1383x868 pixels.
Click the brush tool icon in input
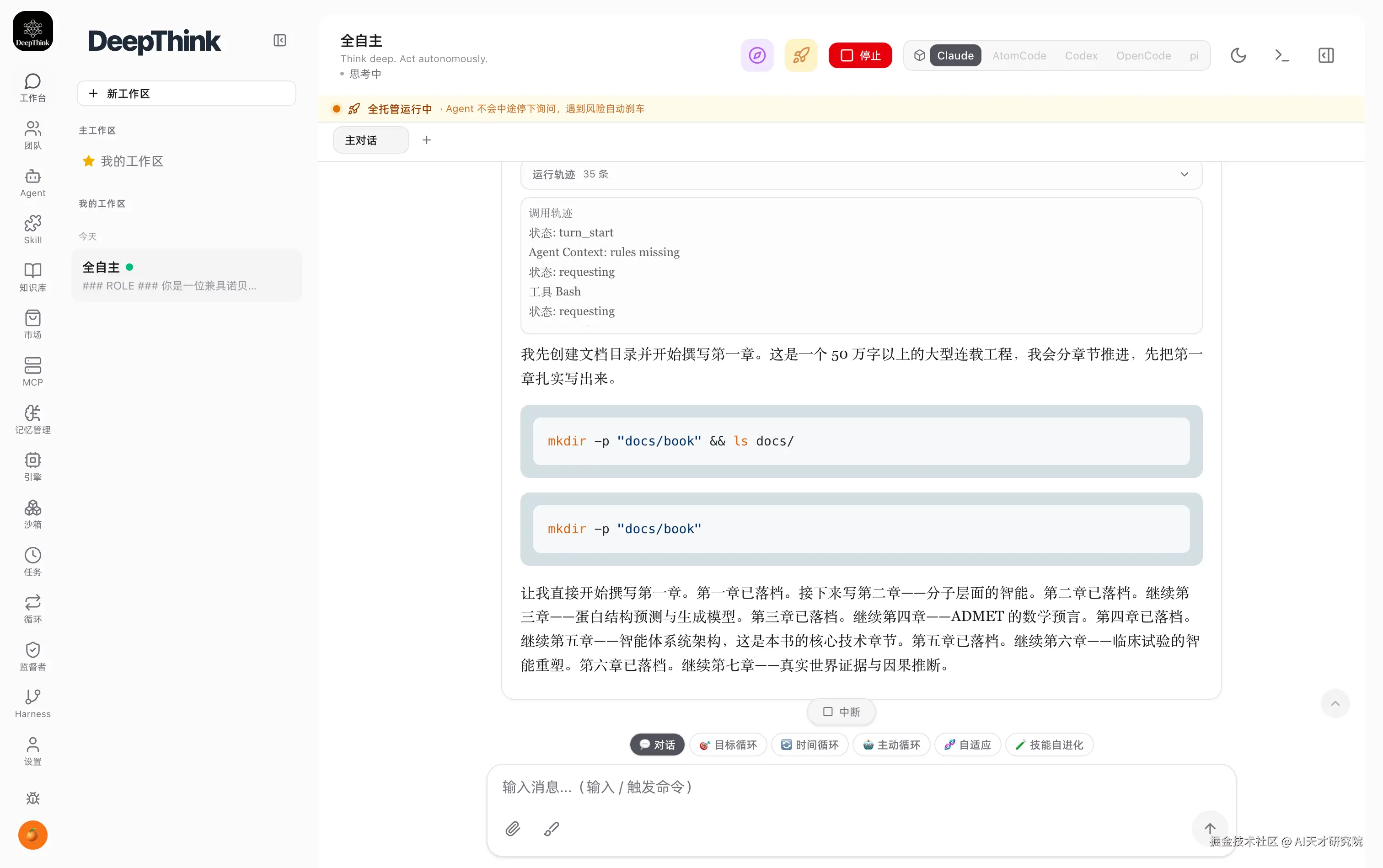pyautogui.click(x=551, y=828)
